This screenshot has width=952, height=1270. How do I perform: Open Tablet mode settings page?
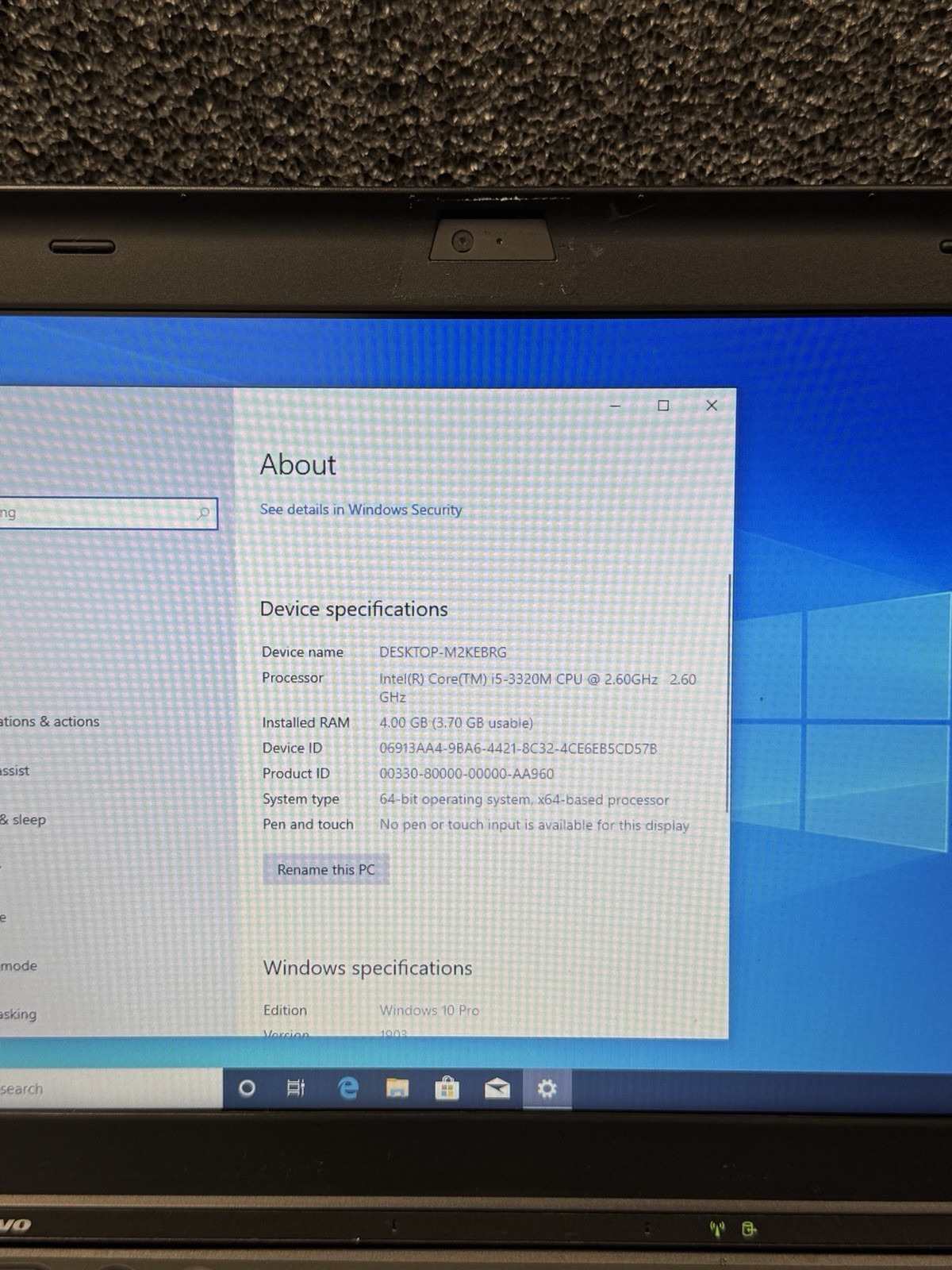[x=19, y=966]
